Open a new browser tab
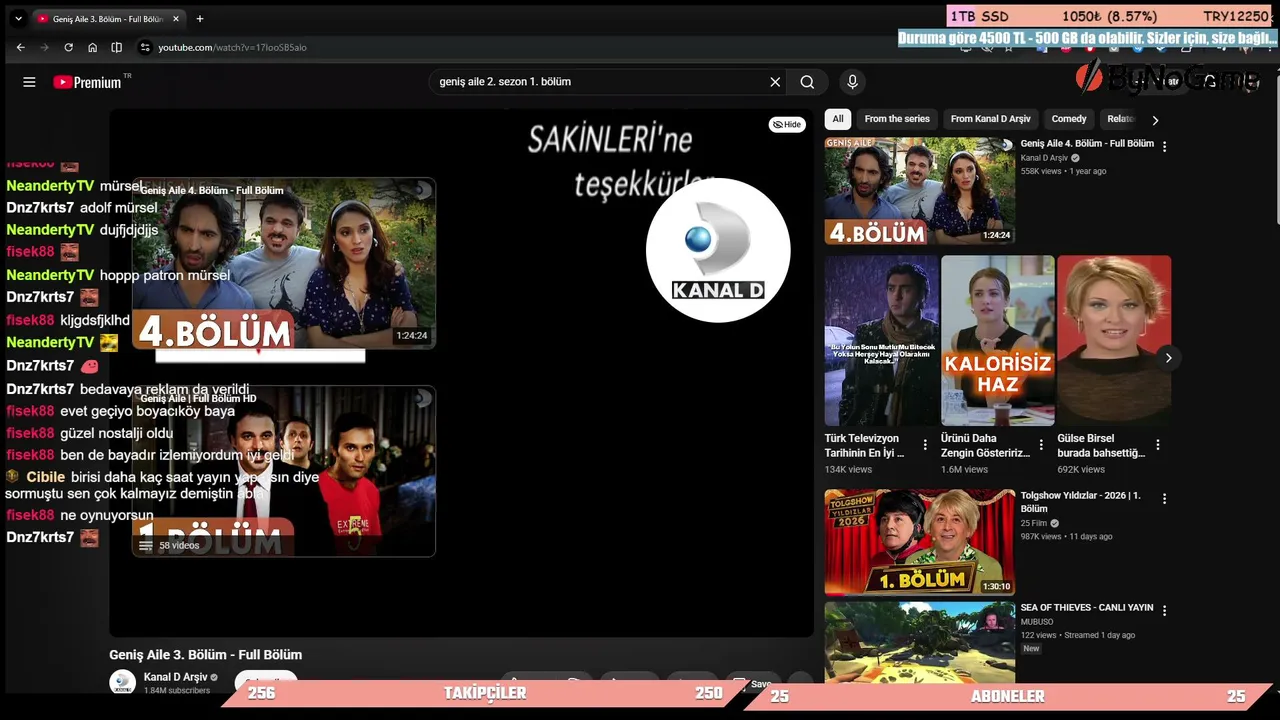1280x720 pixels. click(200, 18)
